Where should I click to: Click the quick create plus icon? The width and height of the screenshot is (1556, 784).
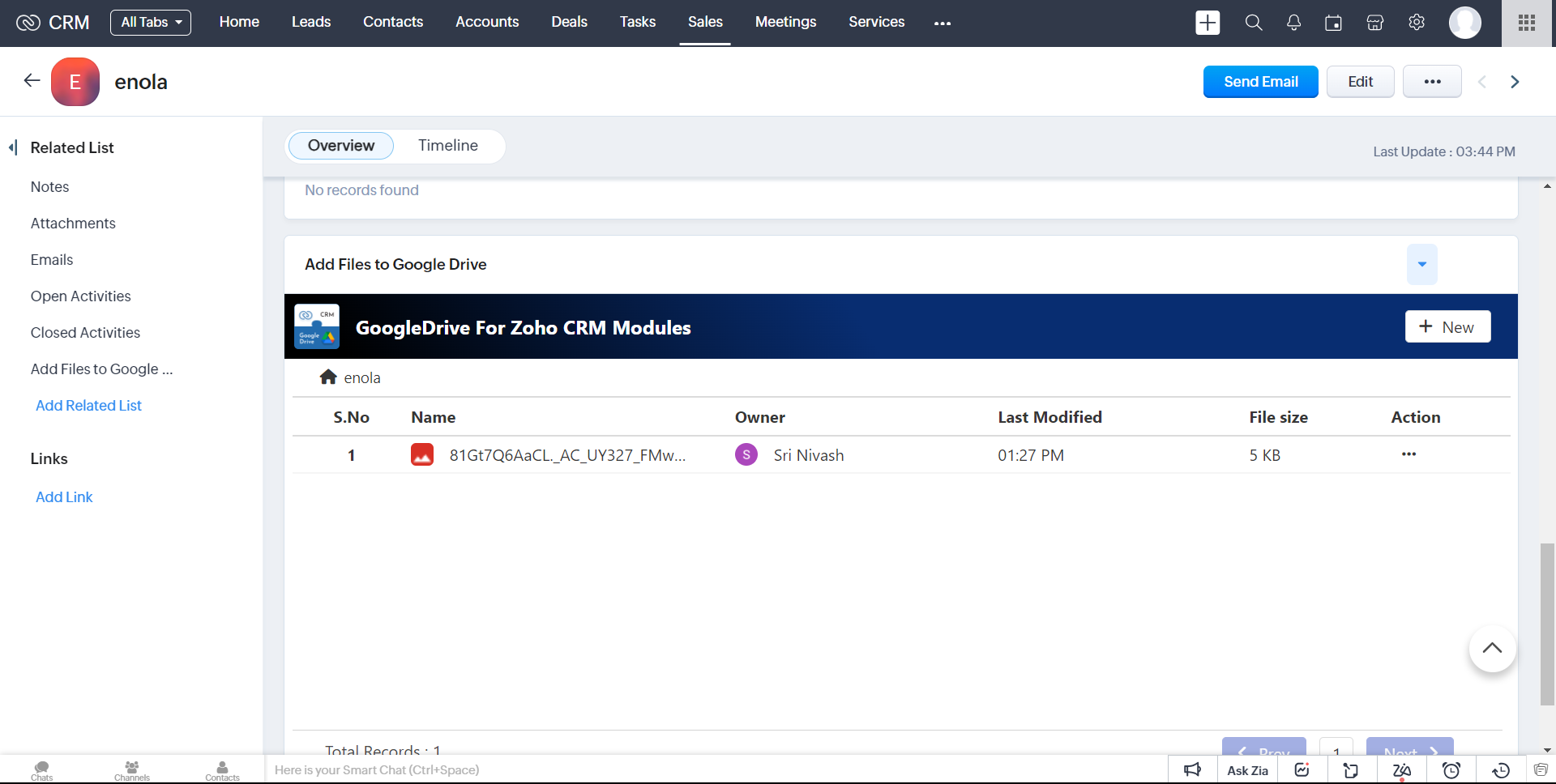click(x=1208, y=23)
